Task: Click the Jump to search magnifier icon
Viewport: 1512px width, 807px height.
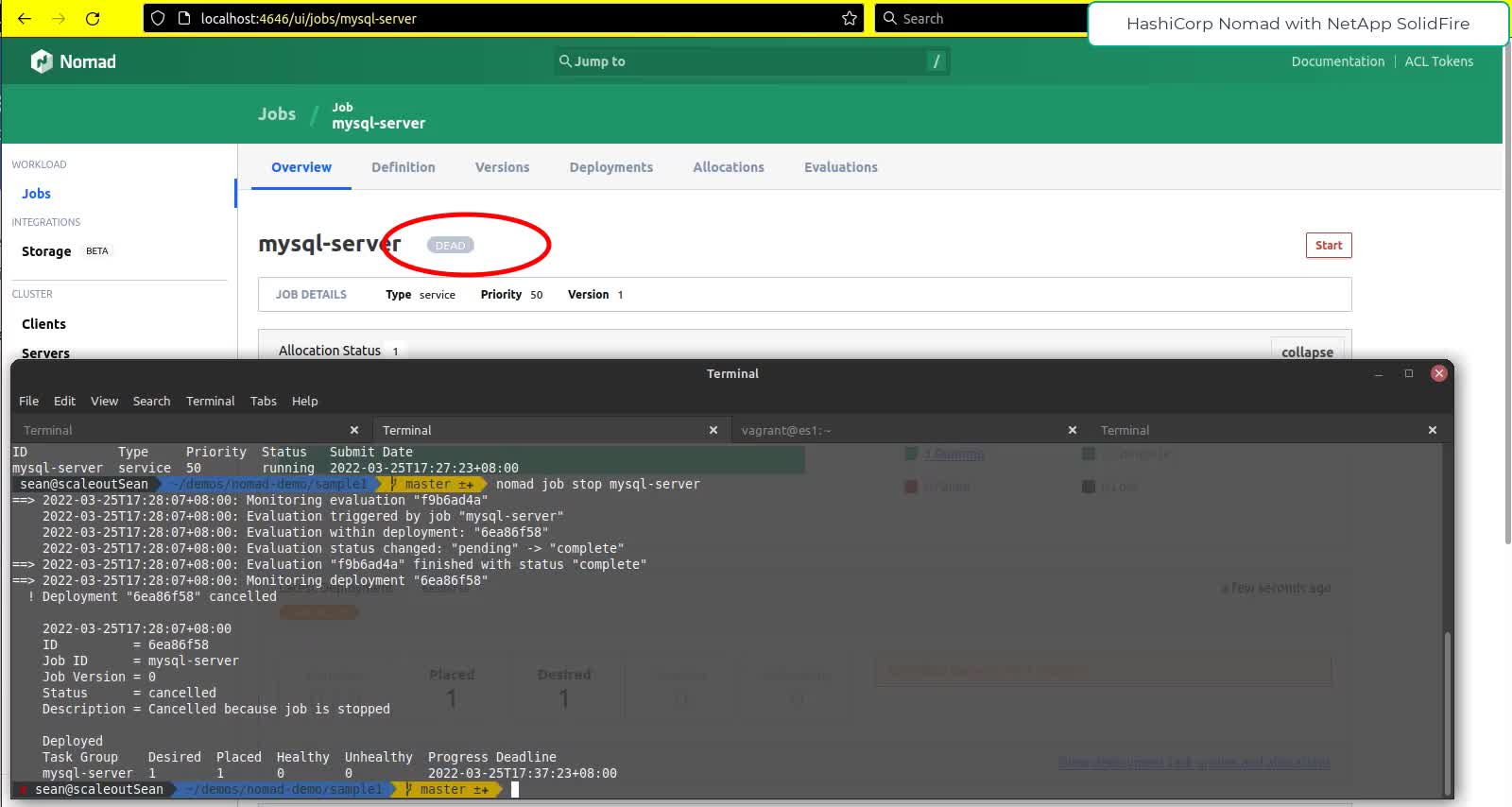Action: [x=565, y=61]
